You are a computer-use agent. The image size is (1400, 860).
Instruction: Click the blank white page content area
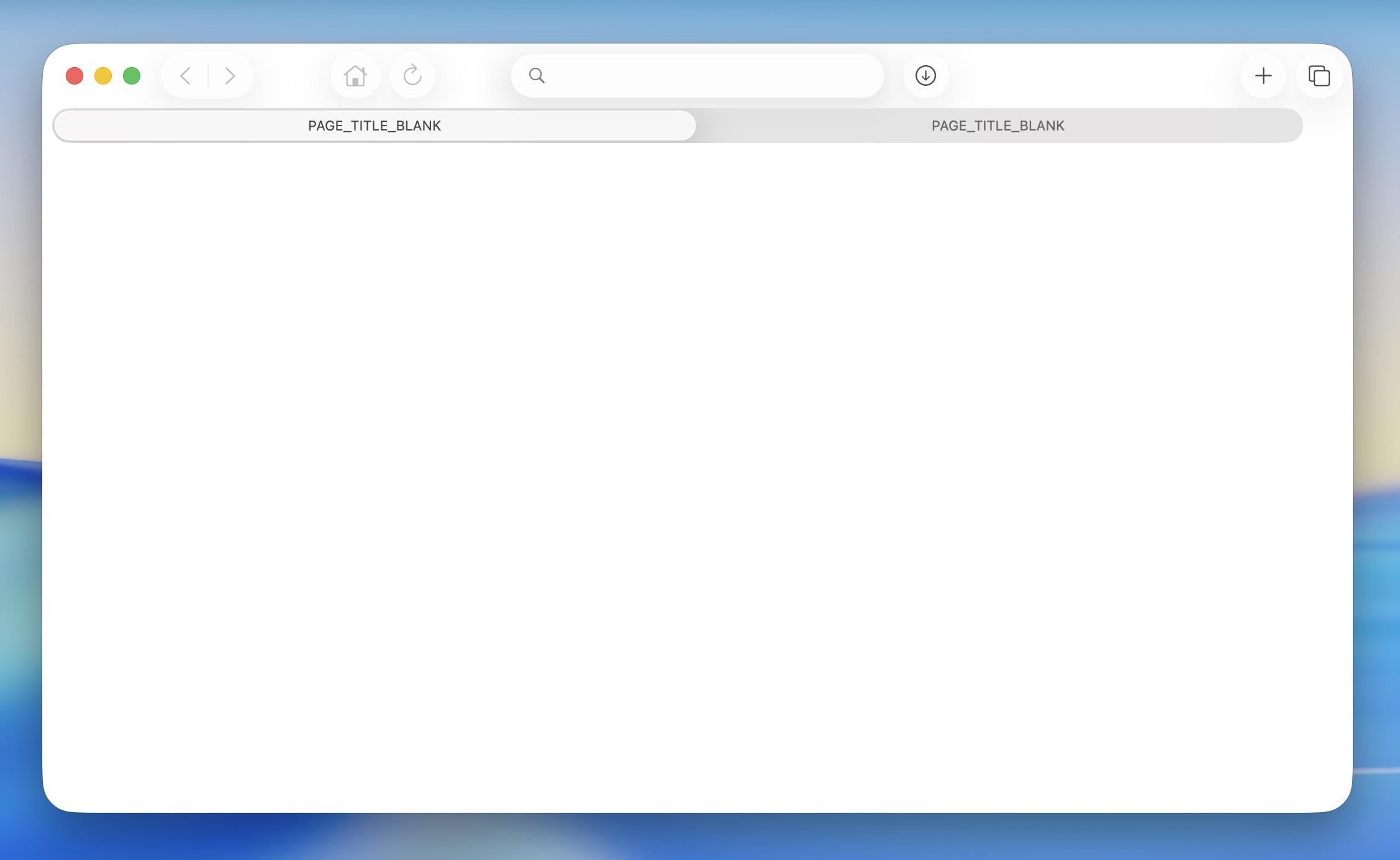696,472
